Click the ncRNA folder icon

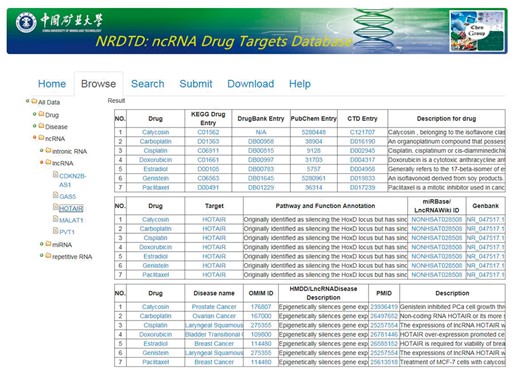41,137
